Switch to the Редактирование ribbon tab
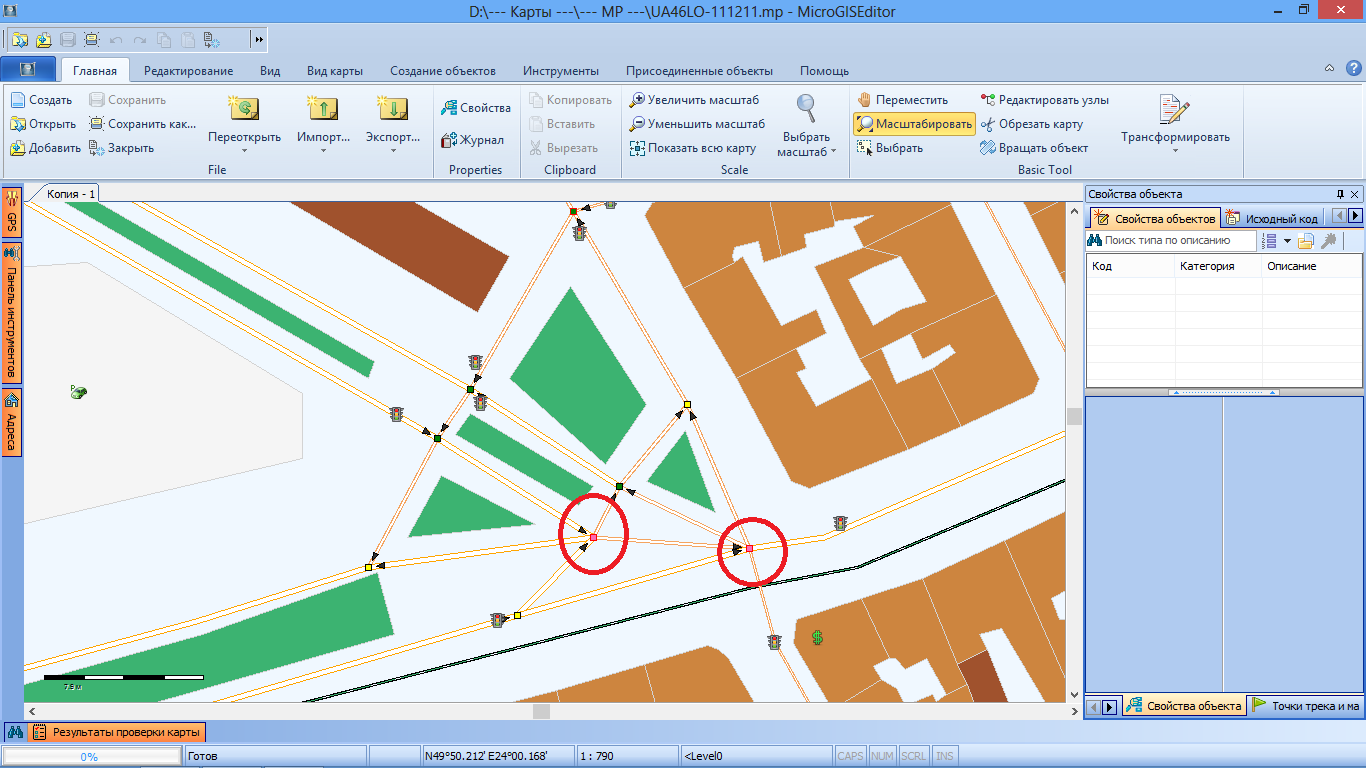 [188, 71]
